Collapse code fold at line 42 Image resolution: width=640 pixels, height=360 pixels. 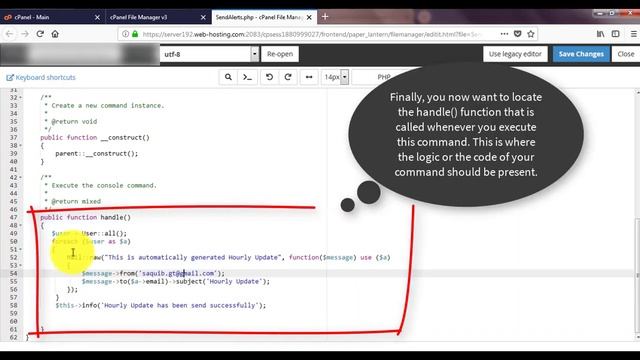[x=20, y=178]
